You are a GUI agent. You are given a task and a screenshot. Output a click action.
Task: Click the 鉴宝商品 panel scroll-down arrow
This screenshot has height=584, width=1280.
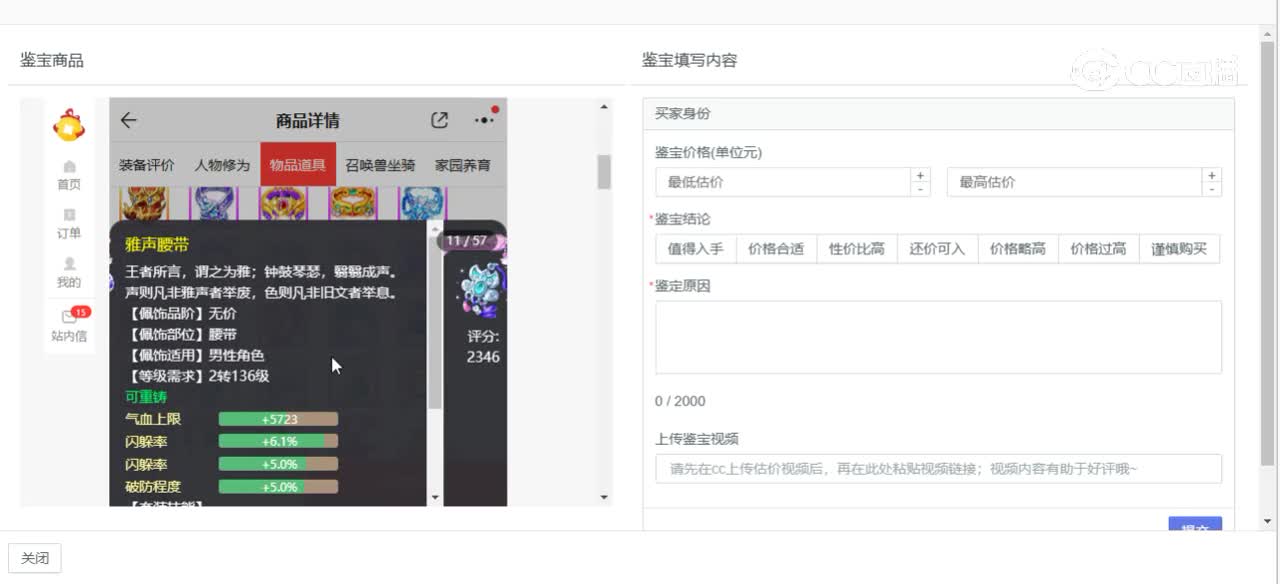click(x=604, y=497)
